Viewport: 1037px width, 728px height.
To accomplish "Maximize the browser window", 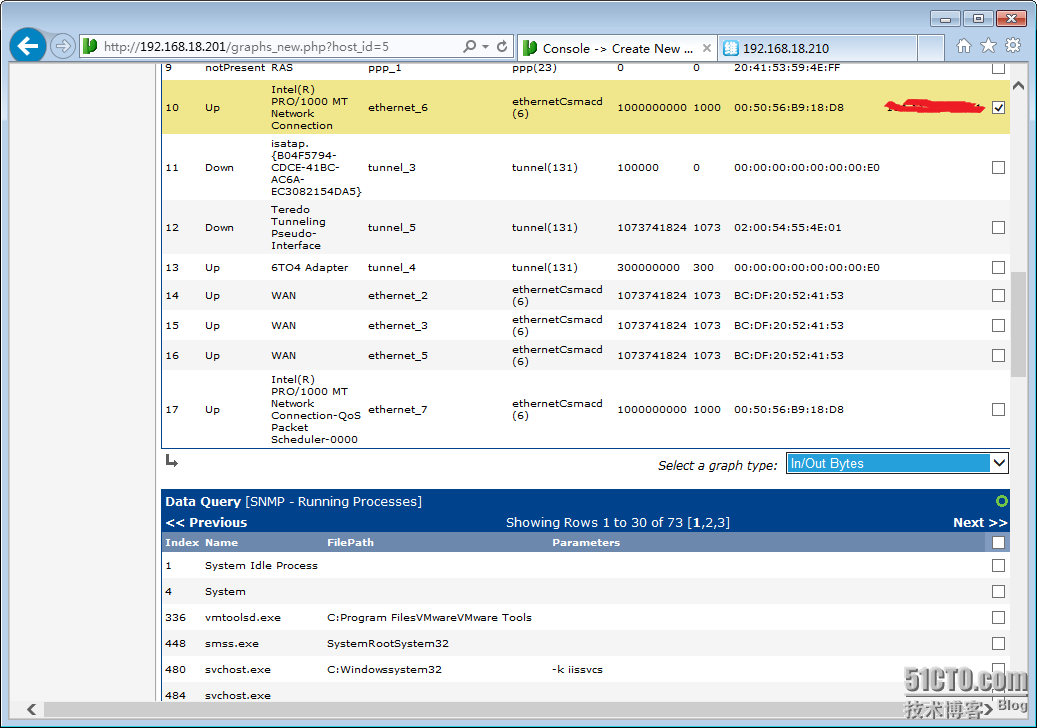I will click(978, 19).
